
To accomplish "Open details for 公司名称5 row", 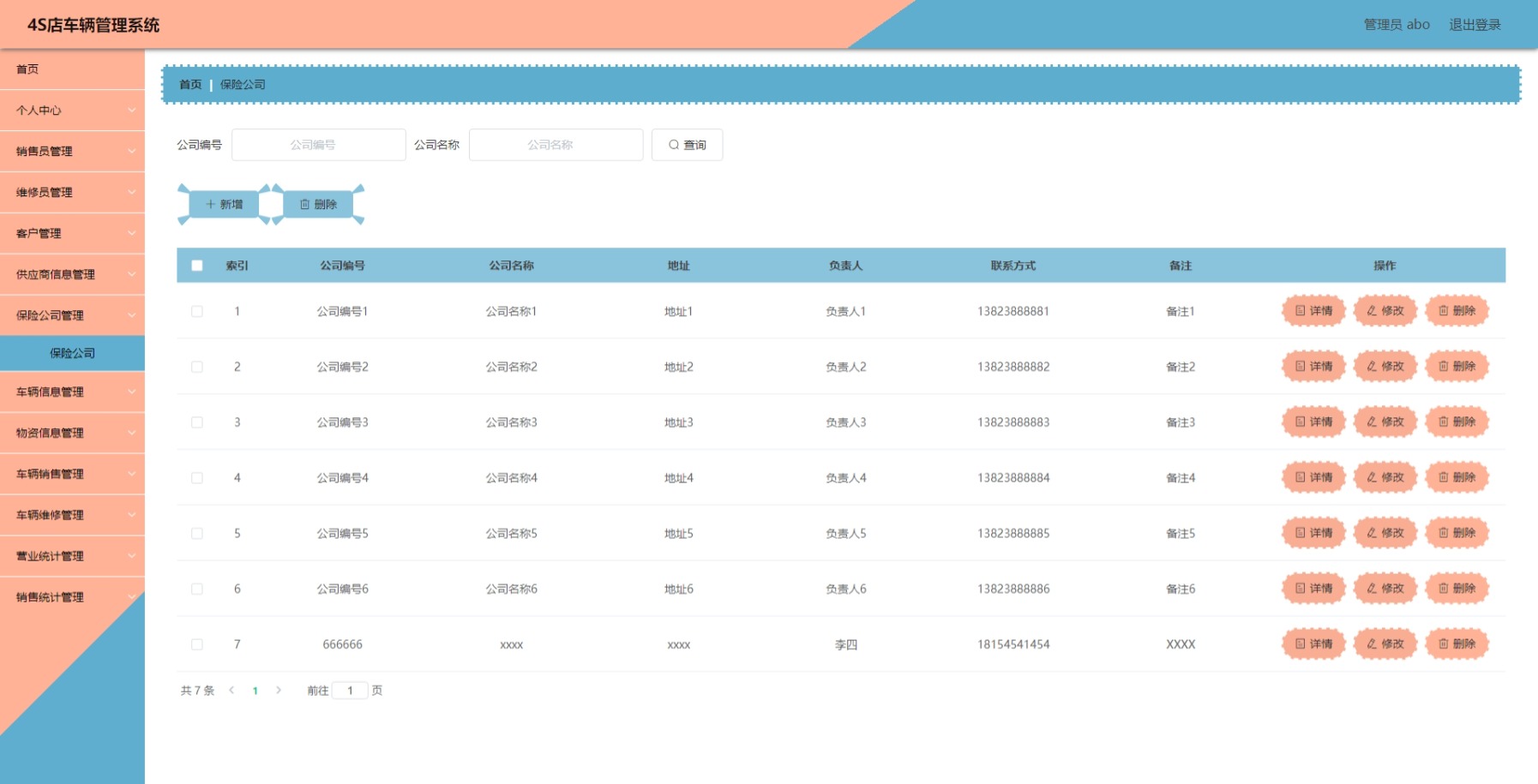I will coord(1313,533).
